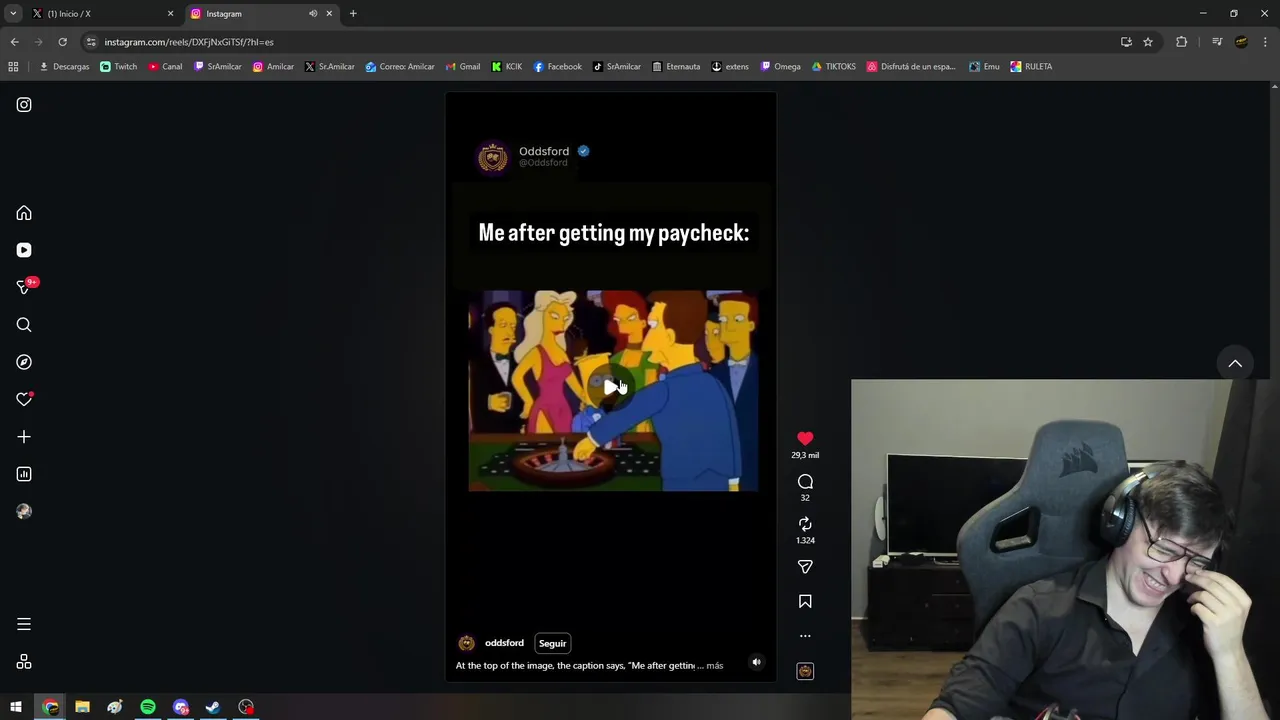This screenshot has height=720, width=1280.
Task: Open Reels from the sidebar
Action: coord(24,250)
